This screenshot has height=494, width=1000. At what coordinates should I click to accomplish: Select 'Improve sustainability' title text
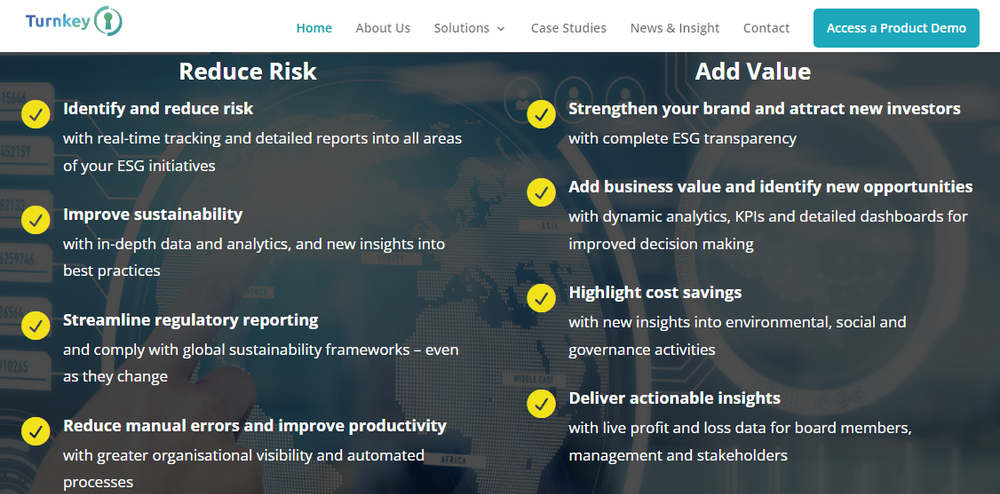point(152,214)
